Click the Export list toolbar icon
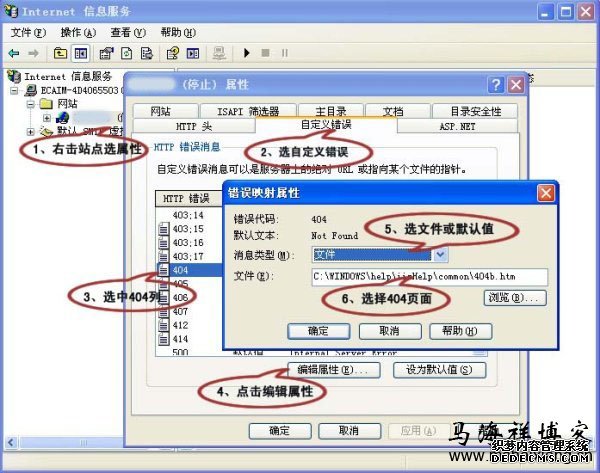This screenshot has width=600, height=473. pyautogui.click(x=147, y=52)
